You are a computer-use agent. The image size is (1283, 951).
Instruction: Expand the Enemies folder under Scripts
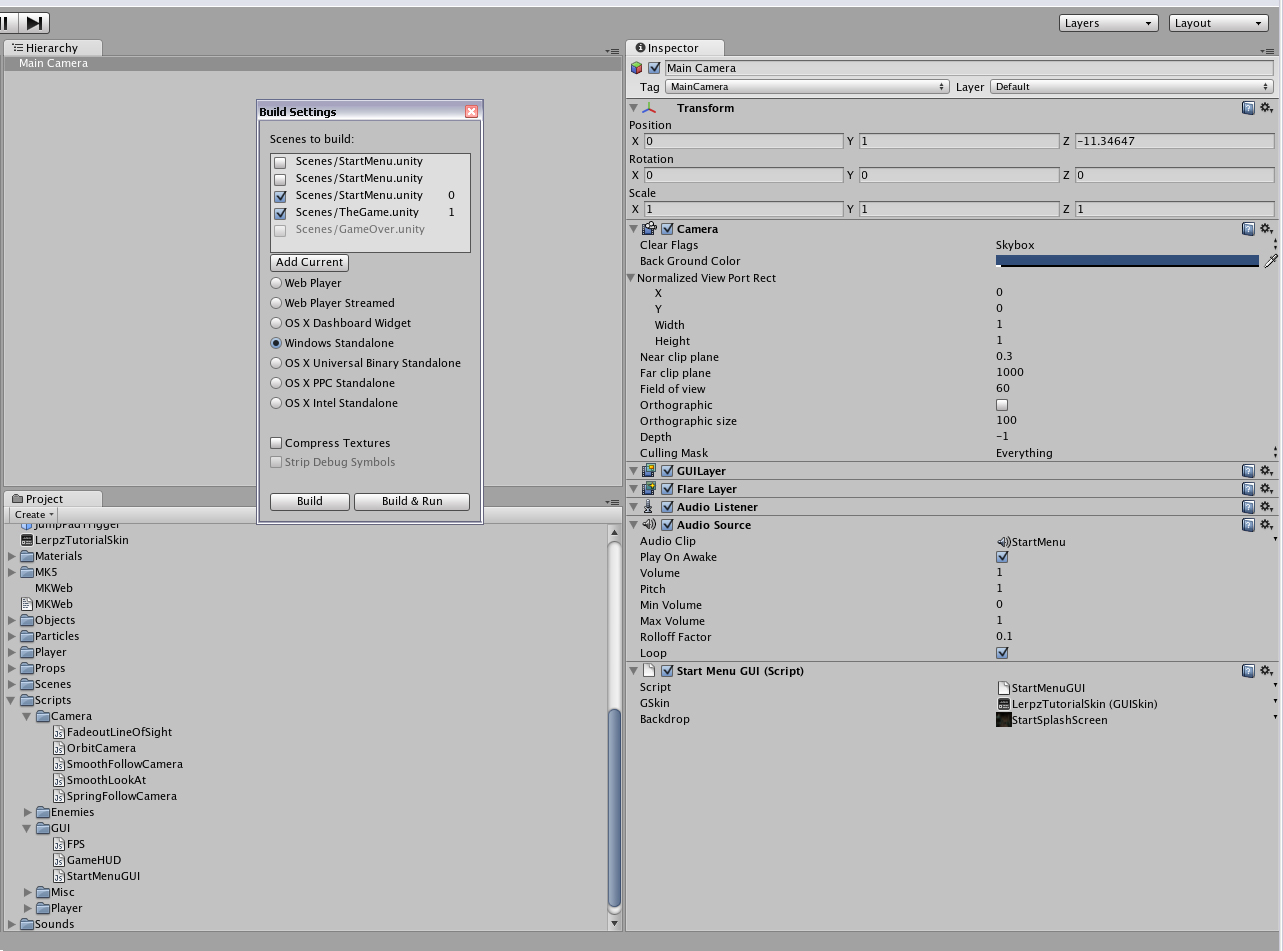pos(28,812)
